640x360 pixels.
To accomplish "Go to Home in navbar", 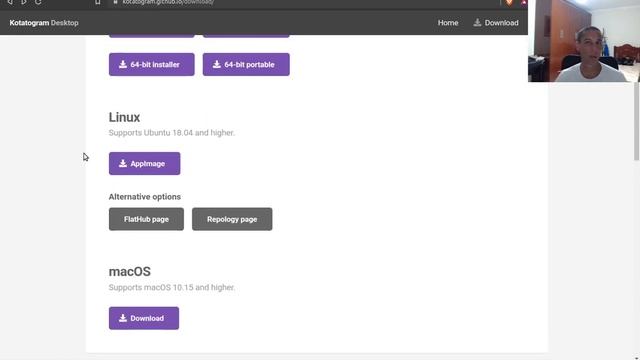I will (448, 23).
